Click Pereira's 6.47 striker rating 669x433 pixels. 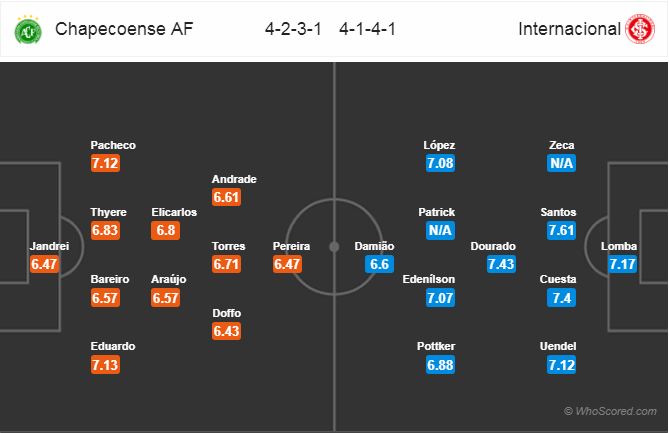[286, 264]
